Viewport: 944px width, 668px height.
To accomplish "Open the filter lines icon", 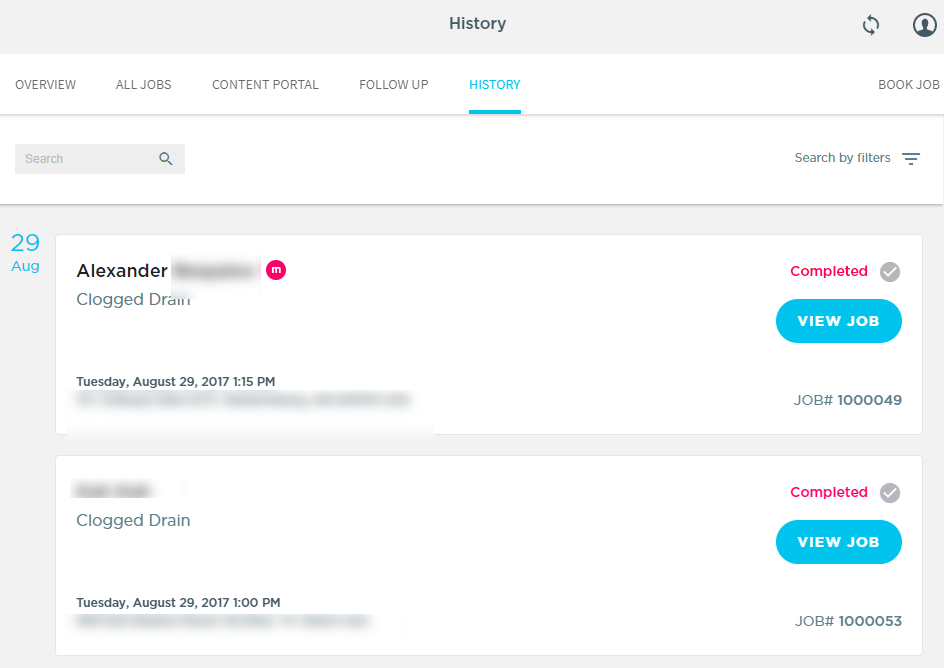I will 911,158.
